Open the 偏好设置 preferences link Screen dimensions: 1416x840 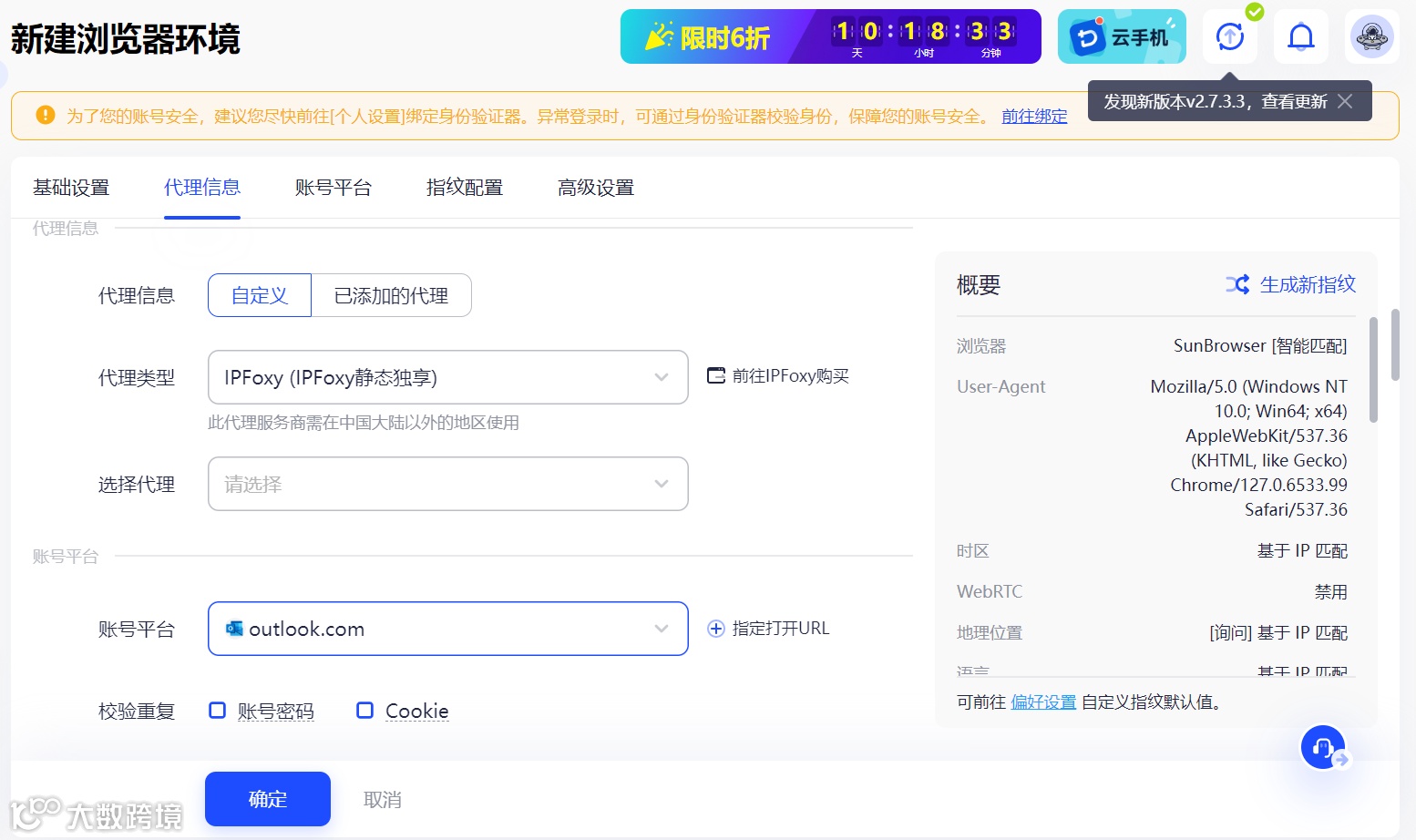point(1043,702)
